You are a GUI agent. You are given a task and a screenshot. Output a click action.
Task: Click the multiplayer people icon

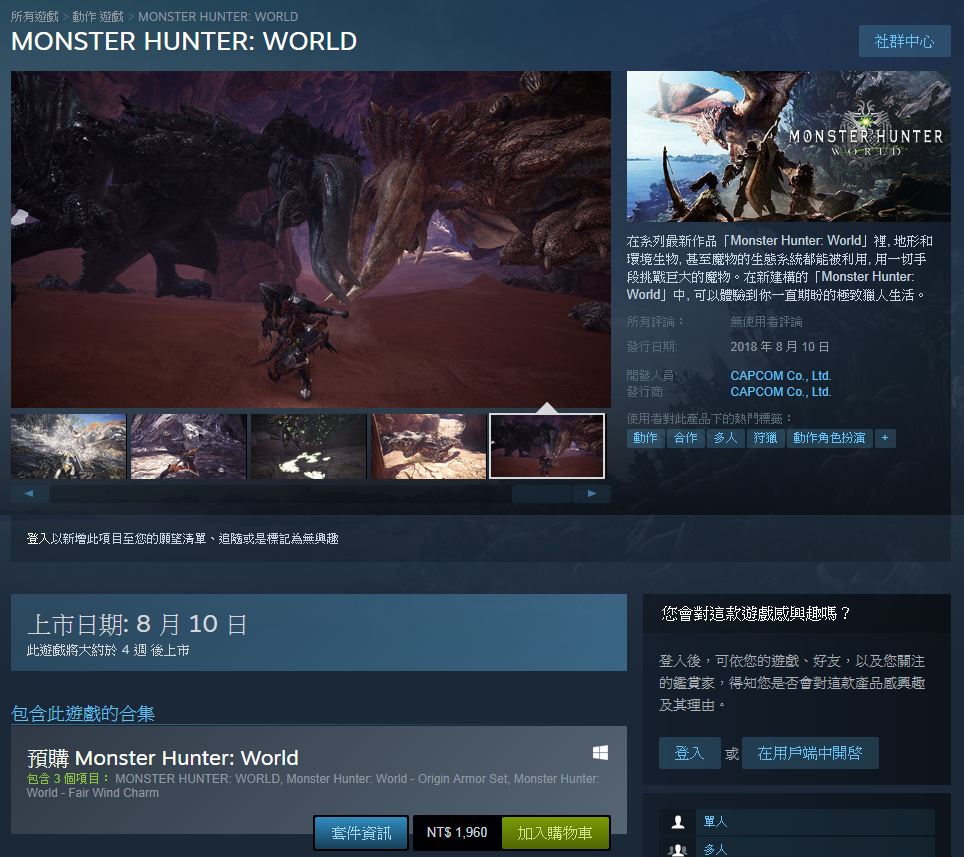(678, 850)
